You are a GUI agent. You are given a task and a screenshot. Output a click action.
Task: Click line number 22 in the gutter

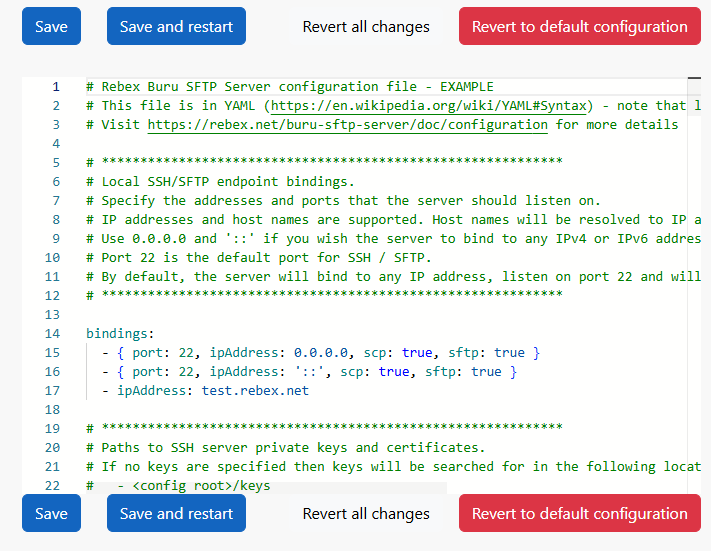(52, 486)
